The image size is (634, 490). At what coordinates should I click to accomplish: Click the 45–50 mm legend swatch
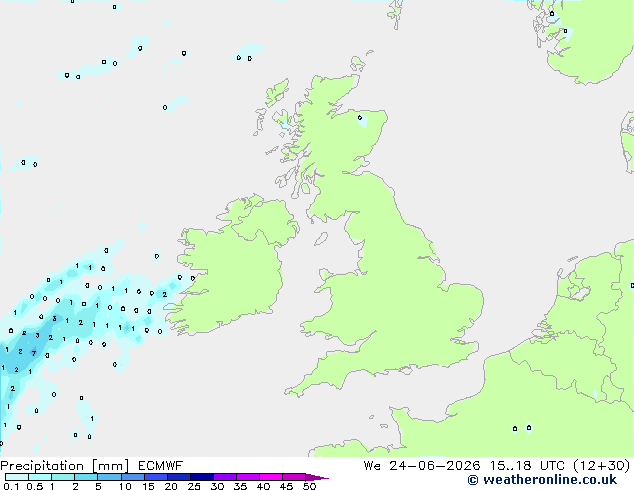tap(294, 477)
